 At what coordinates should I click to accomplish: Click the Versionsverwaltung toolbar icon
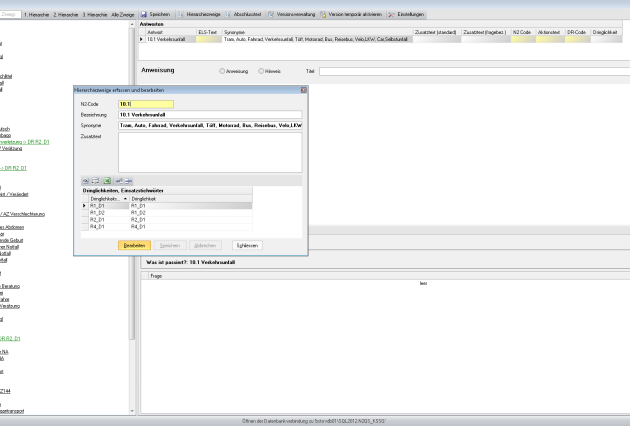point(271,14)
